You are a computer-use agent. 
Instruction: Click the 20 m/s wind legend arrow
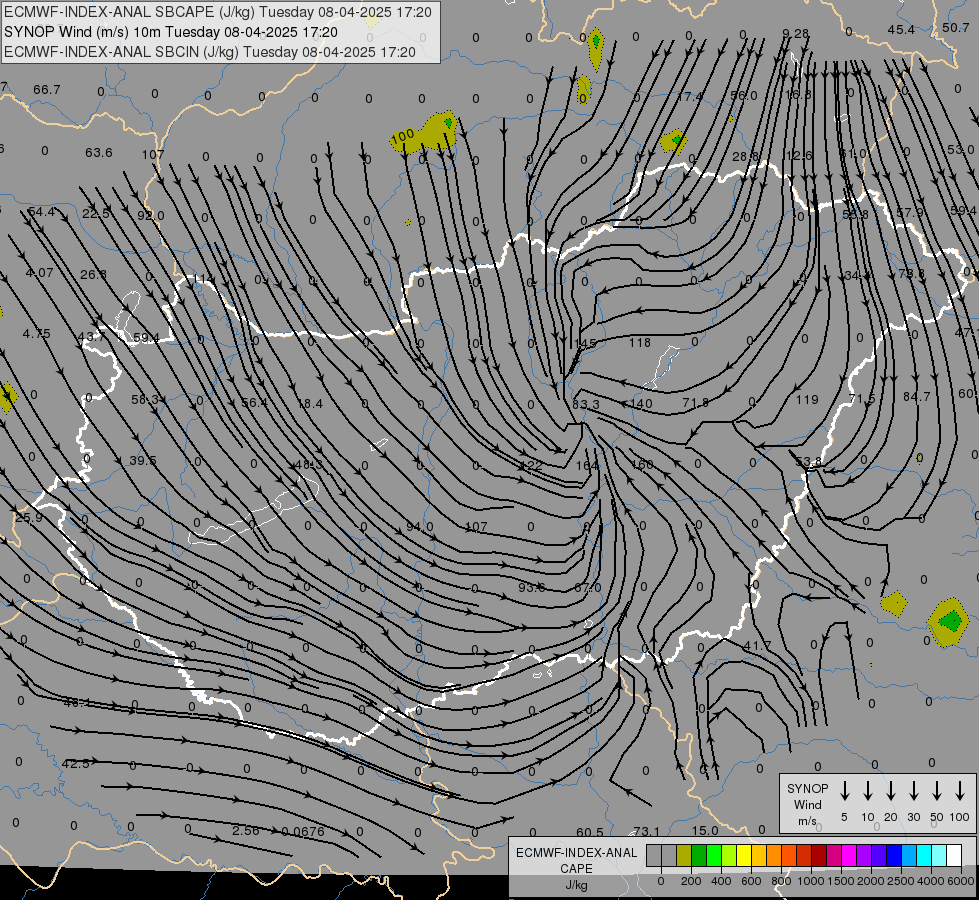[x=890, y=790]
